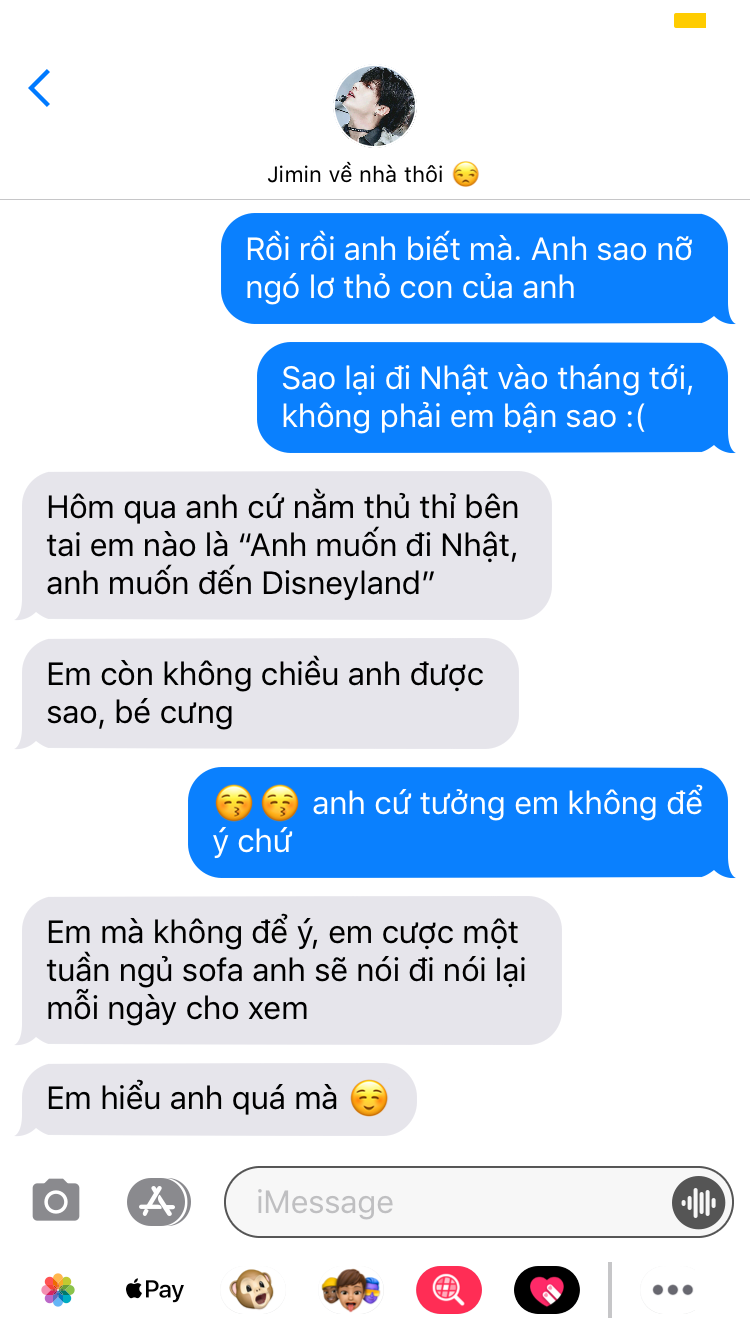Select the monkey Animoji icon
Image resolution: width=750 pixels, height=1334 pixels.
[251, 1290]
